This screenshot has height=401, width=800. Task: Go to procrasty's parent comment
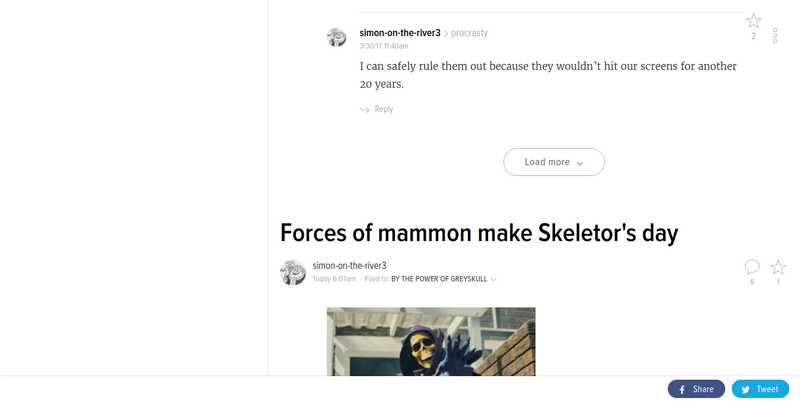pos(469,33)
